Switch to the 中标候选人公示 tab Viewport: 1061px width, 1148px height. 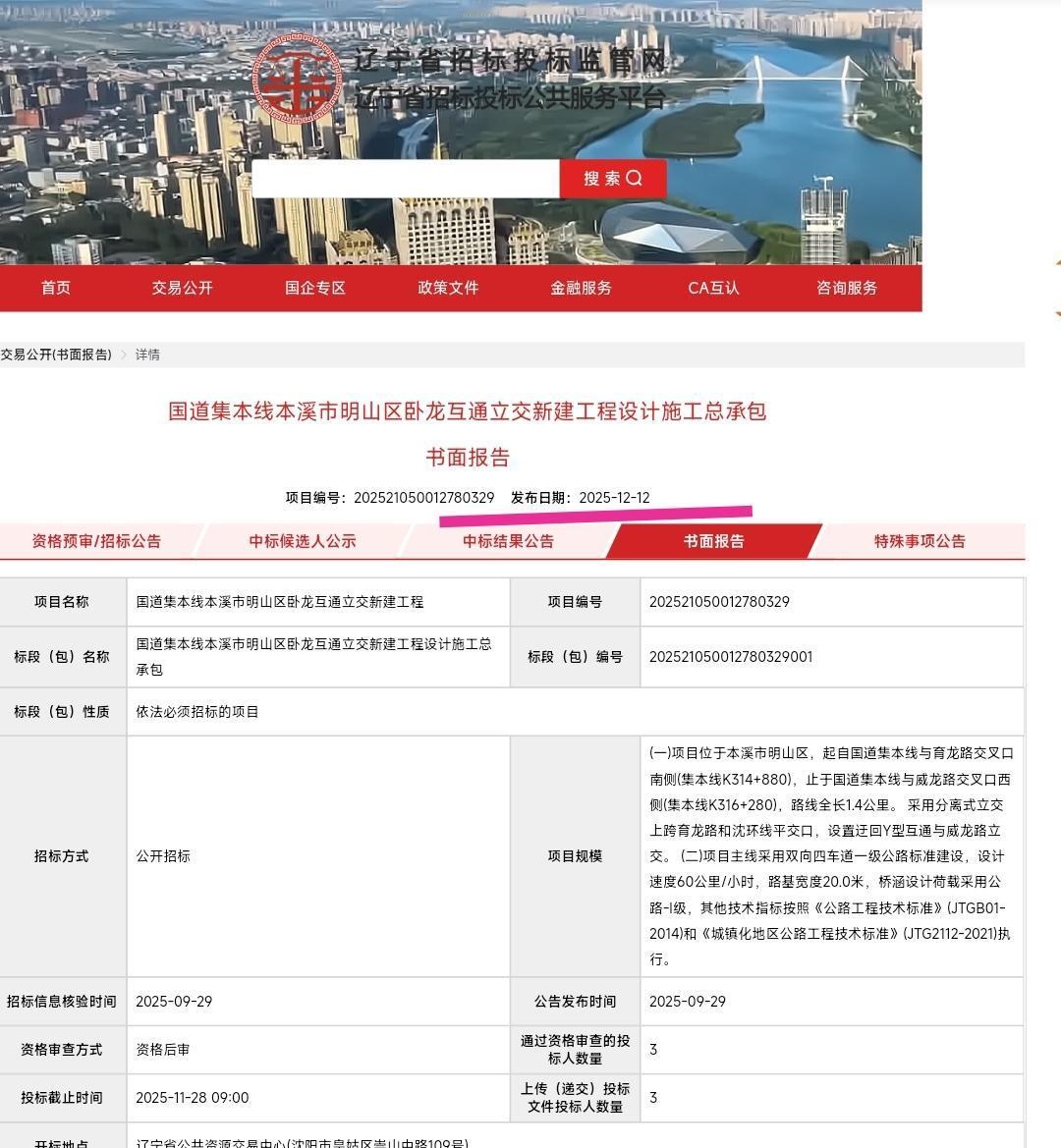pyautogui.click(x=302, y=540)
